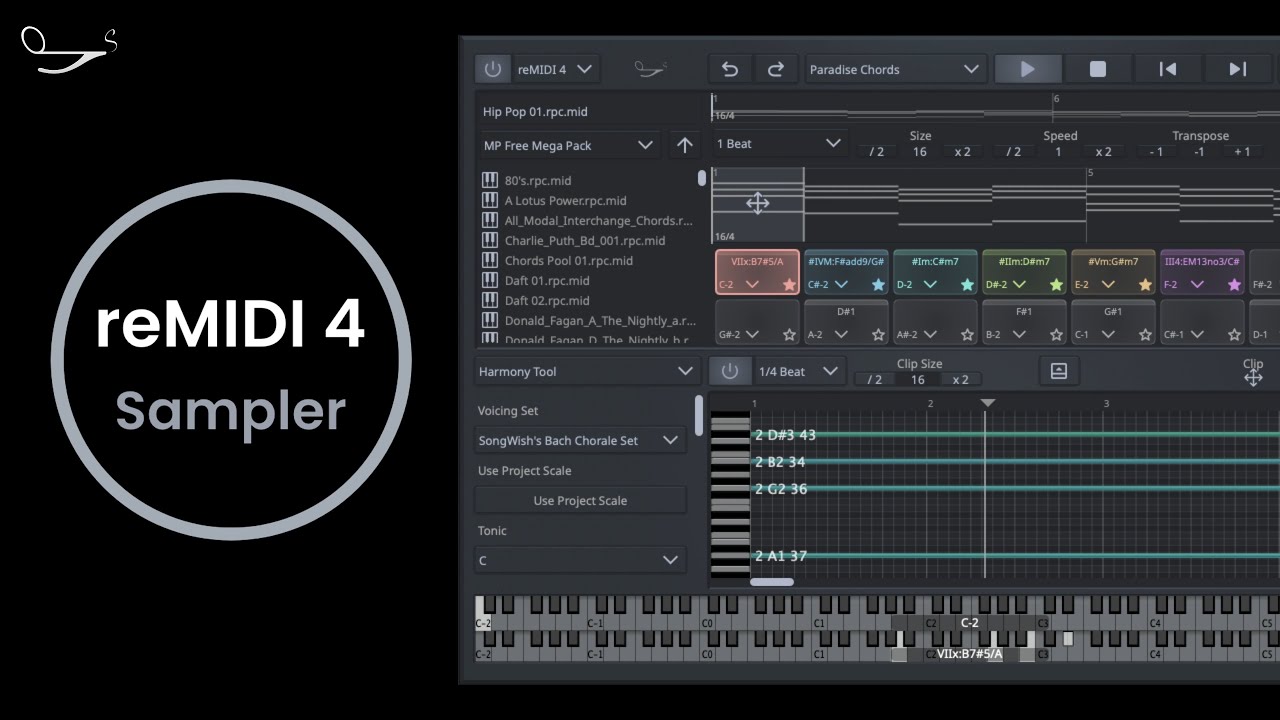Click the clip export icon button

[x=1059, y=371]
